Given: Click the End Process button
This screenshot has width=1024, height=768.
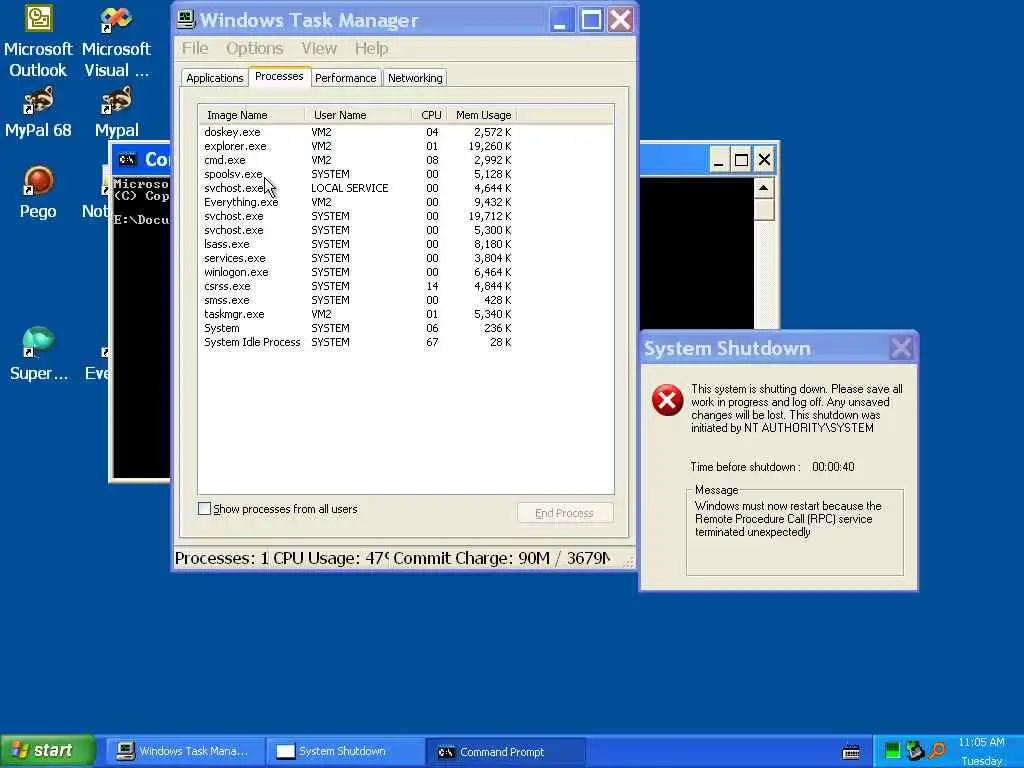Looking at the screenshot, I should (x=565, y=513).
